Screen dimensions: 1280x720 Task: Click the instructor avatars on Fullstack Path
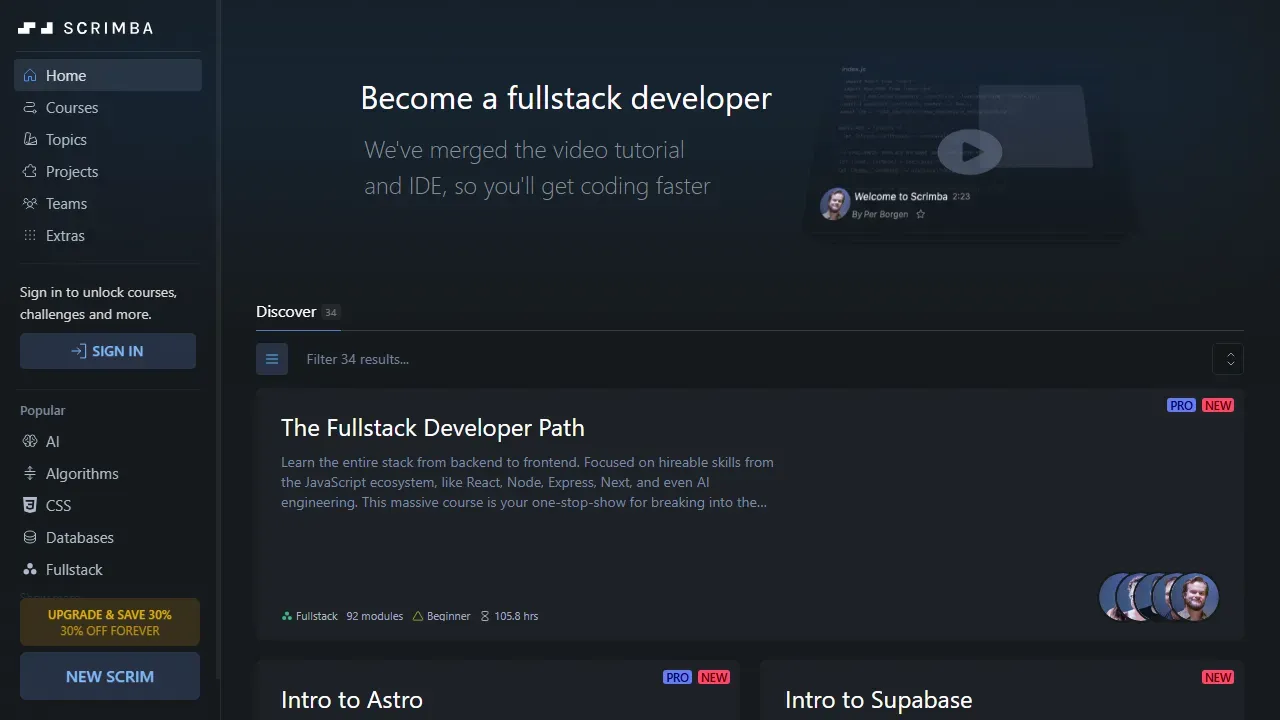coord(1159,597)
